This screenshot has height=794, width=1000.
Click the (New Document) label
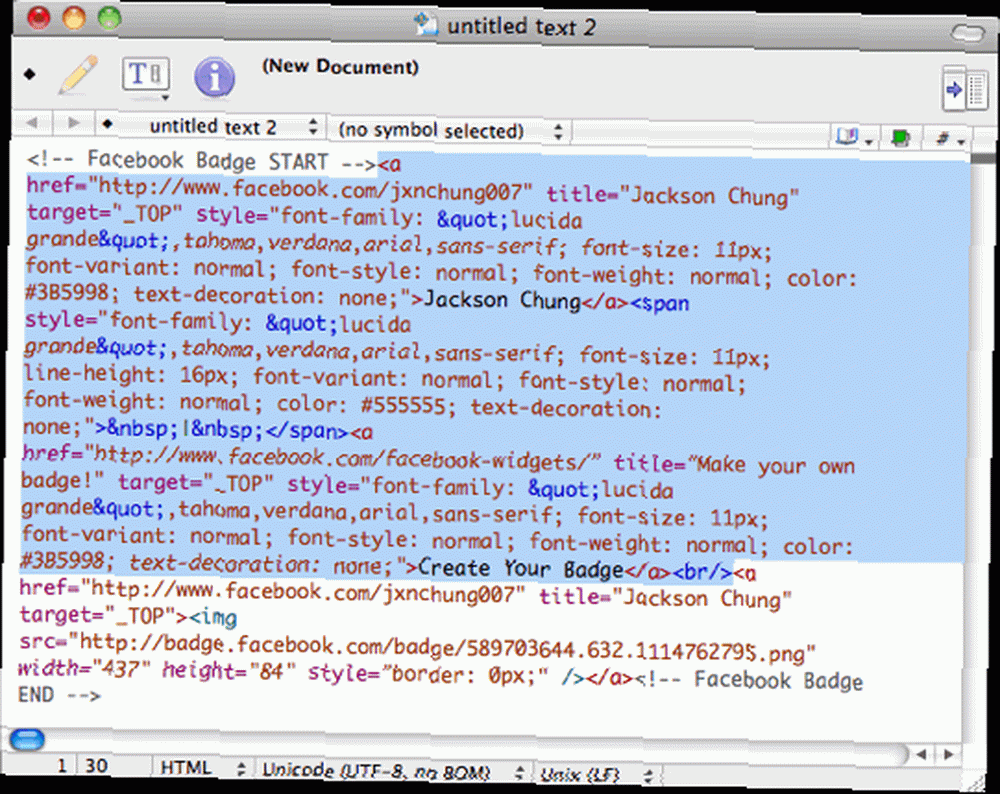click(x=340, y=66)
